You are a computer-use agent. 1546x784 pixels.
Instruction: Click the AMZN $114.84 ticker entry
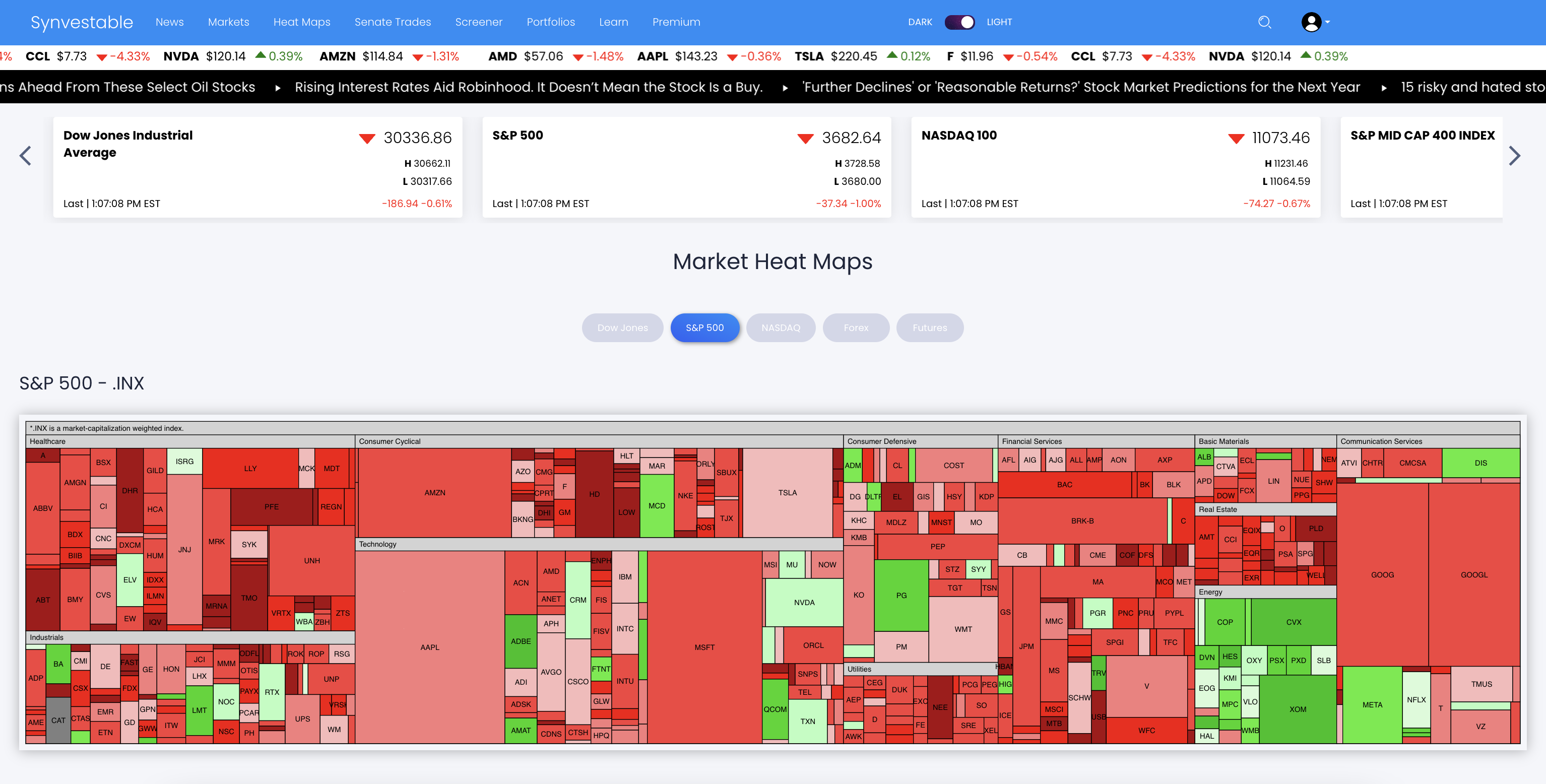(x=390, y=56)
